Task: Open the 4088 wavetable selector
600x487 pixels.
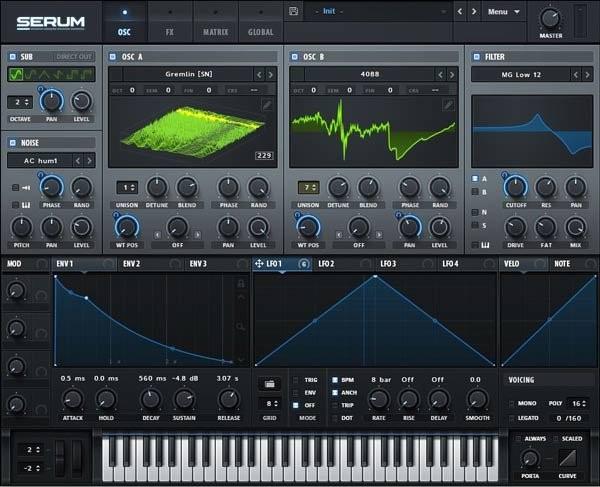Action: [x=370, y=74]
